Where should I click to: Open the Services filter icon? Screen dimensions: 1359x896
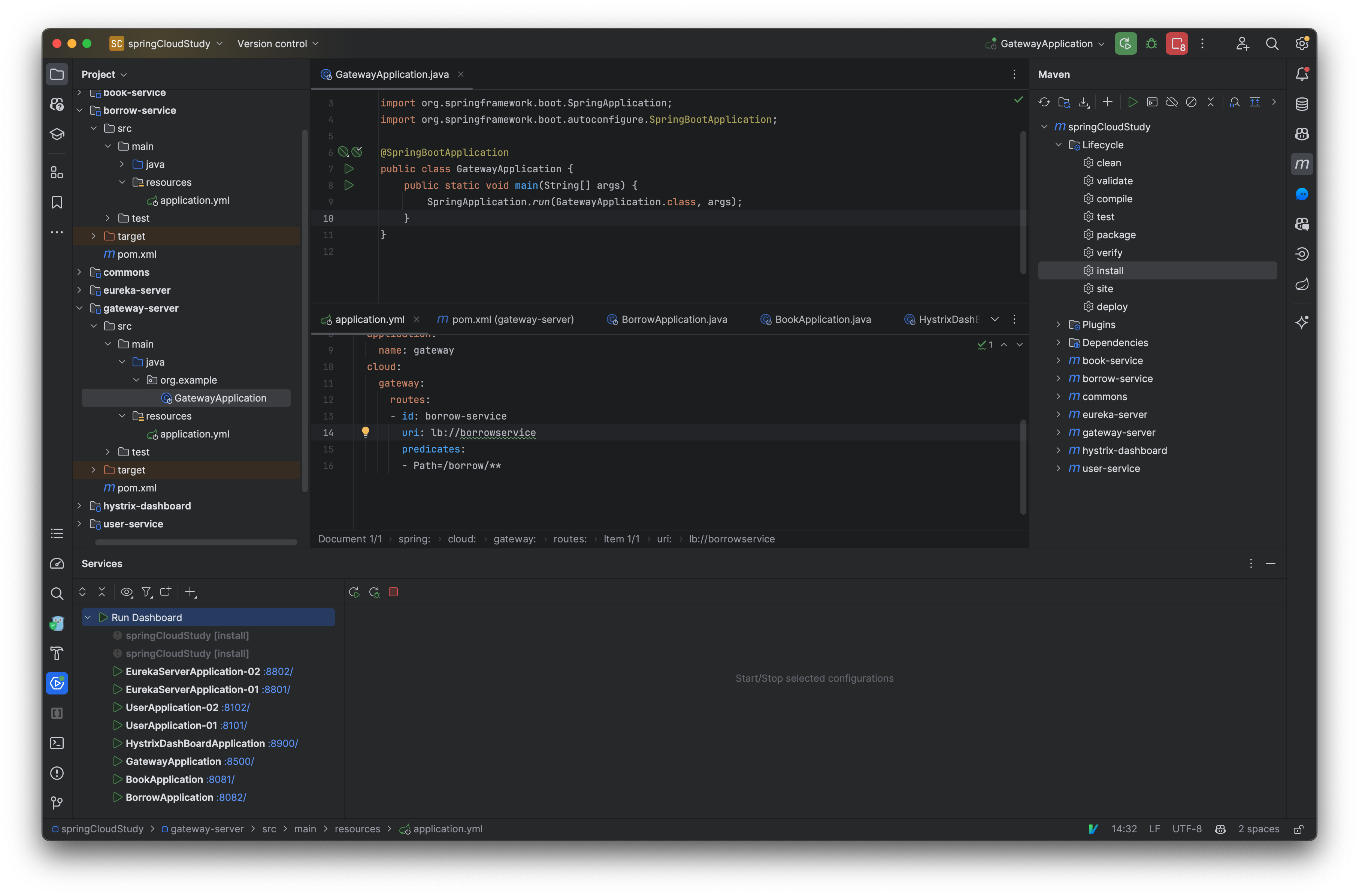(x=146, y=592)
